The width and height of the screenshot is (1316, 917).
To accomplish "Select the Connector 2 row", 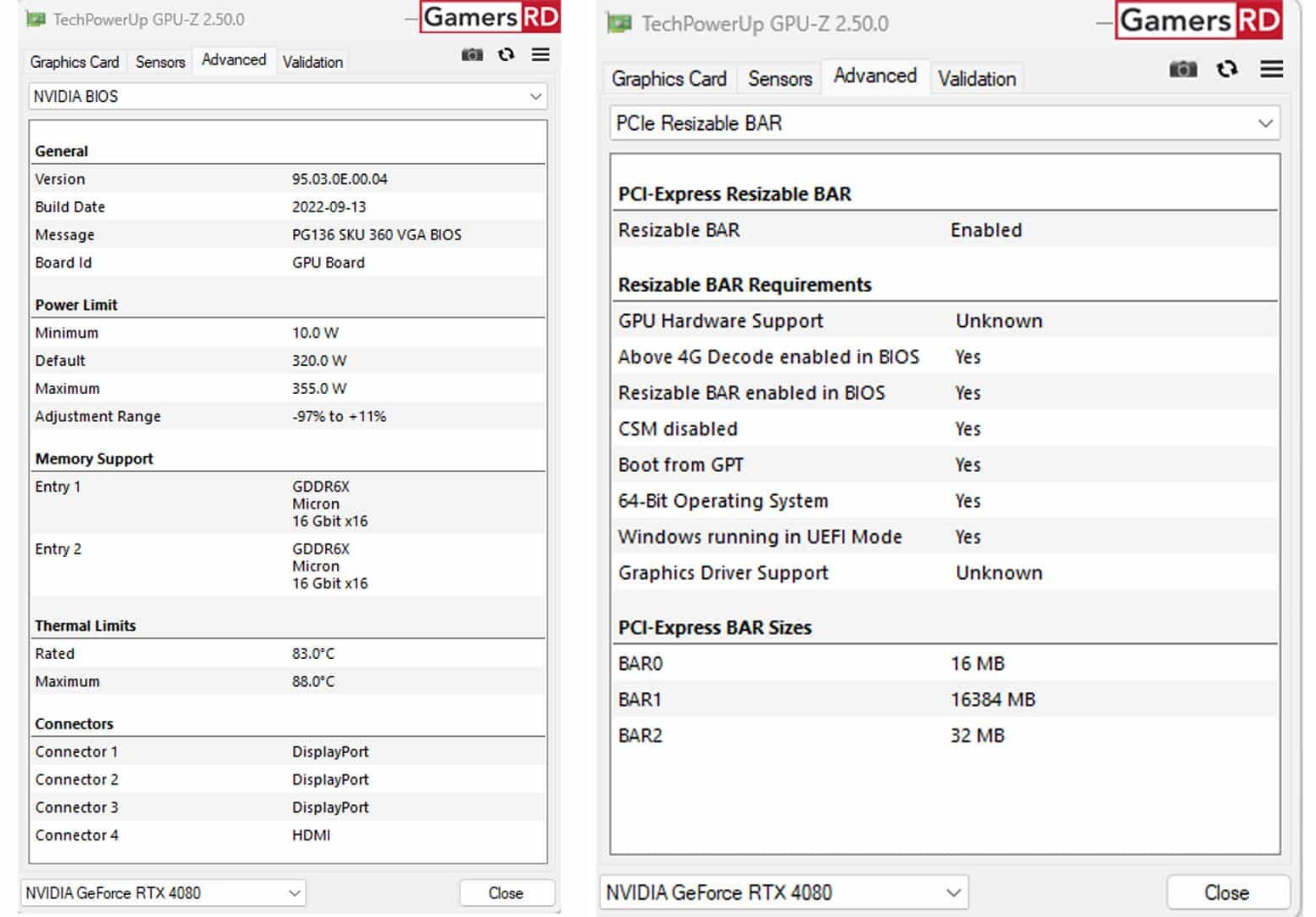I will coord(288,780).
